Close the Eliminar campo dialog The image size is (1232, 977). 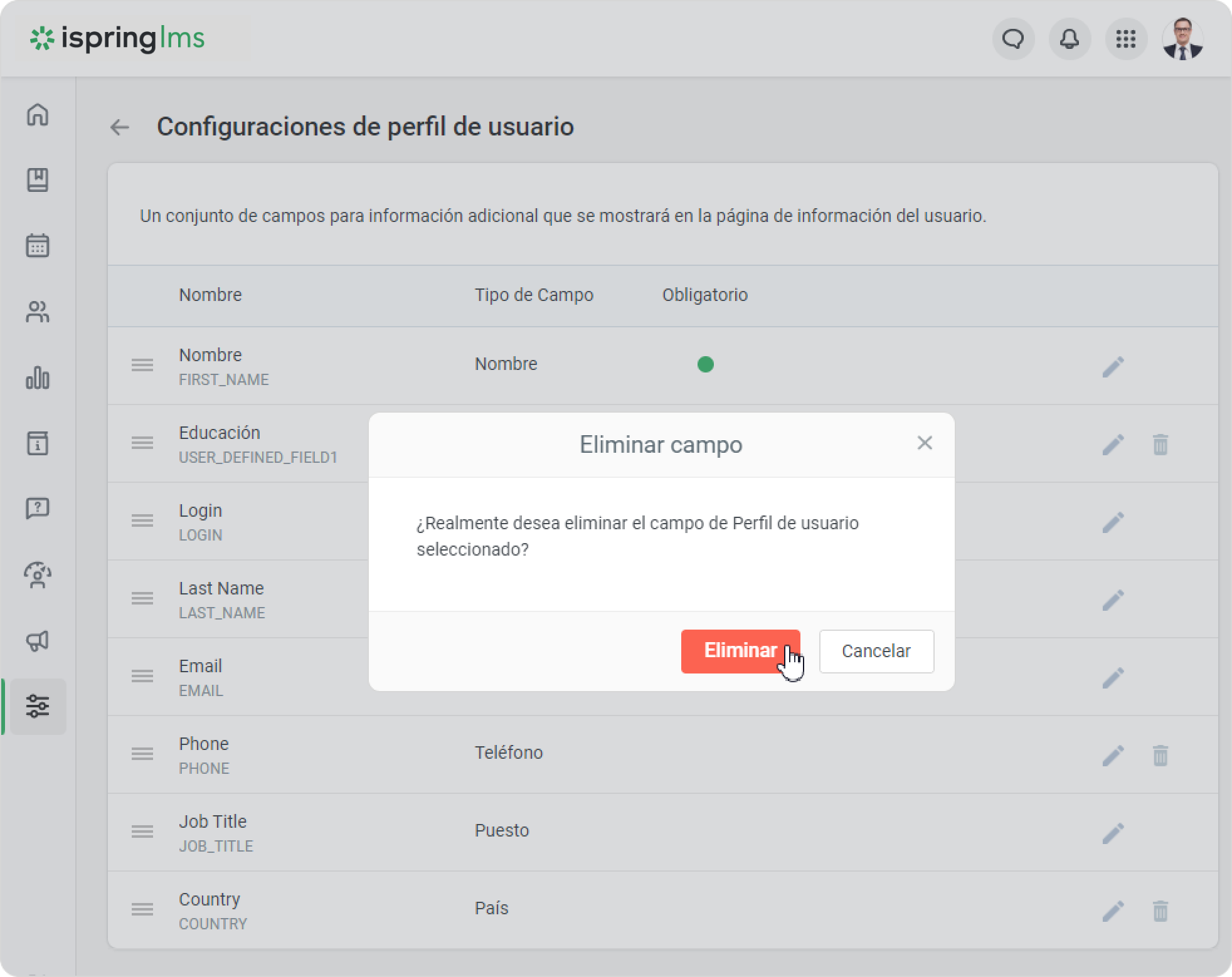point(924,443)
